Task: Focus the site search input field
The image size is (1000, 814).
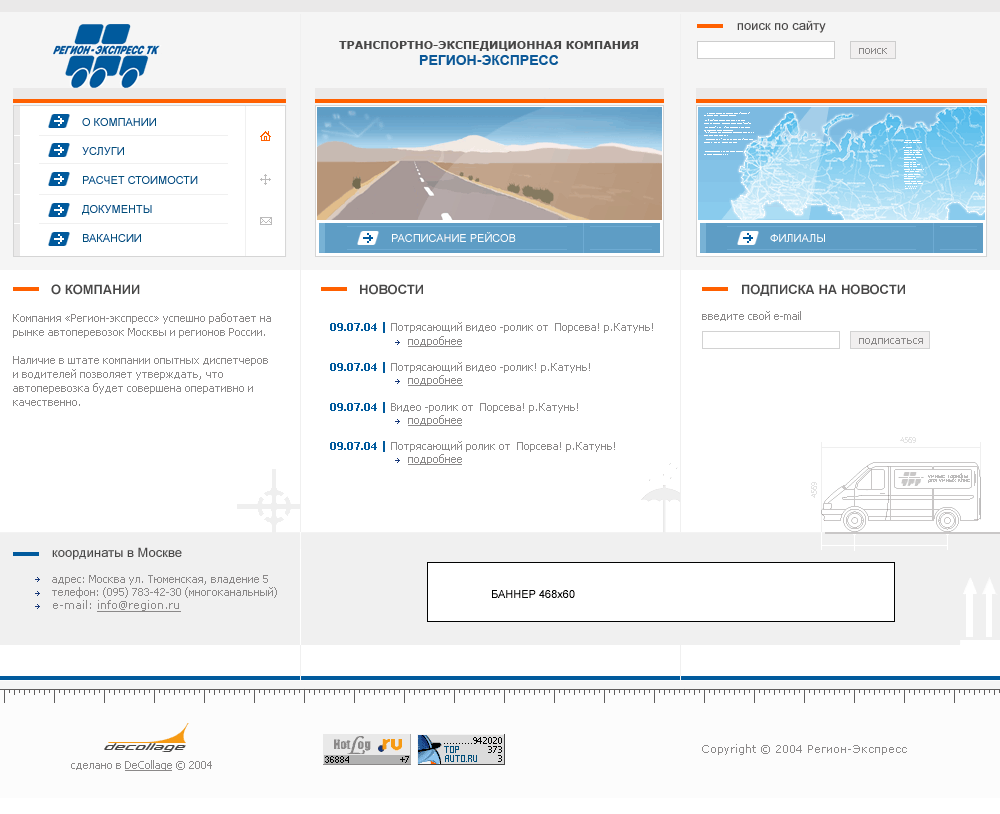Action: tap(766, 50)
